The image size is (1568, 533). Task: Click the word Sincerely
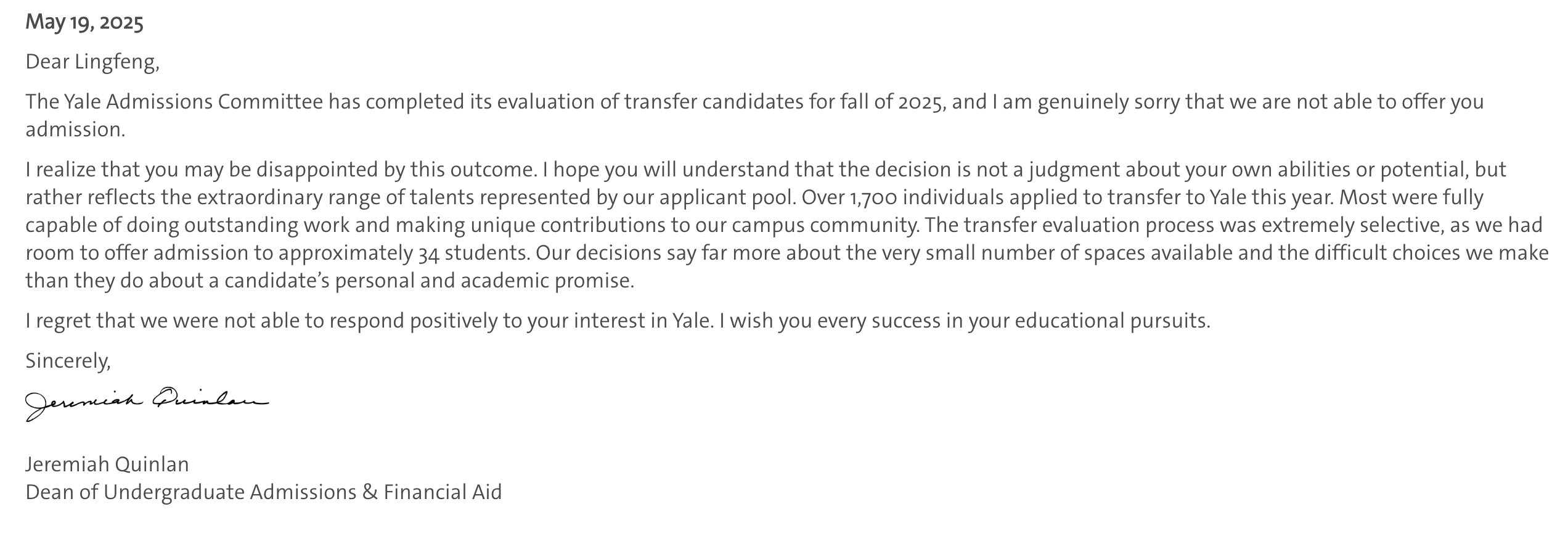pyautogui.click(x=68, y=361)
